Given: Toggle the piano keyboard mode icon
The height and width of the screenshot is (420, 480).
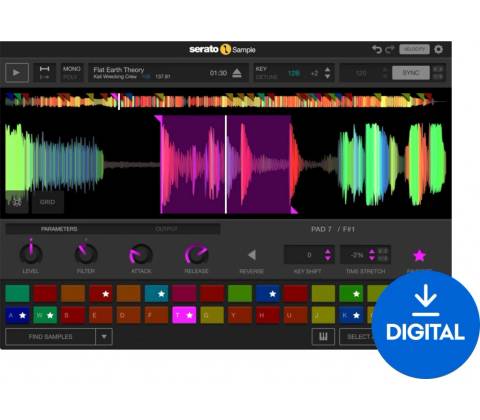Looking at the screenshot, I should point(323,337).
